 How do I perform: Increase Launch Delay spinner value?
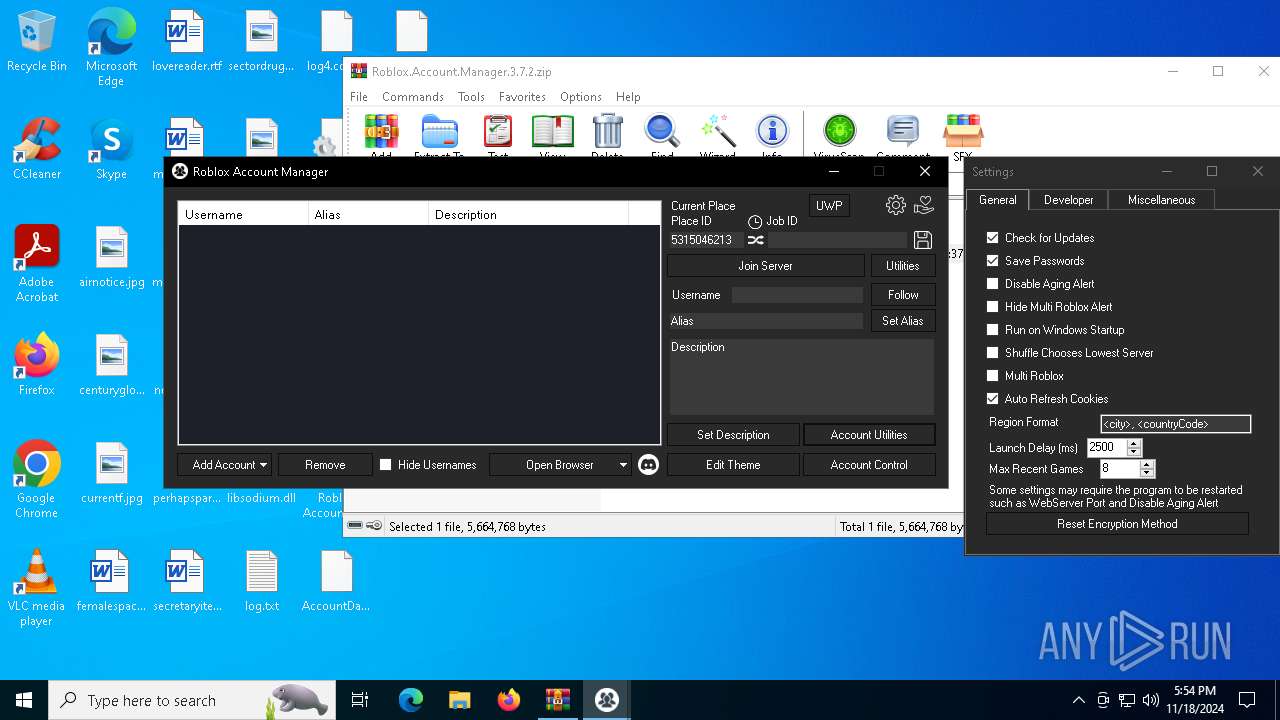1134,444
